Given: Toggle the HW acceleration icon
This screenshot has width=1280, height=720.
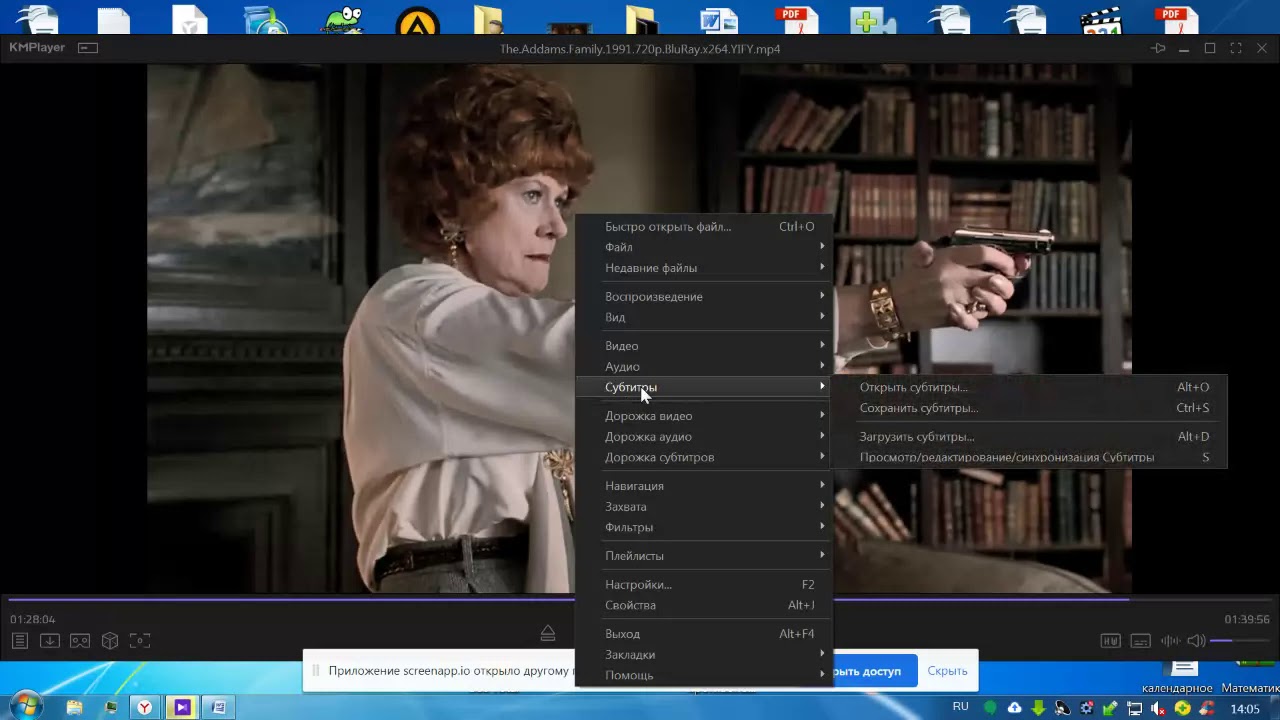Looking at the screenshot, I should coord(1110,641).
